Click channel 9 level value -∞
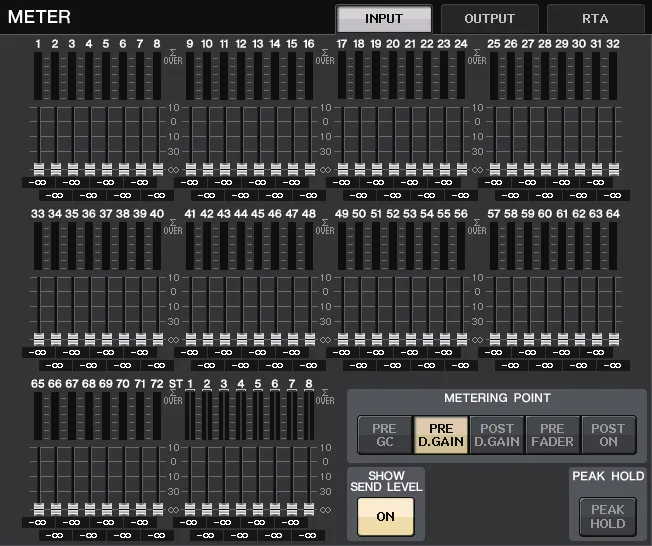The height and width of the screenshot is (546, 652). pyautogui.click(x=190, y=183)
